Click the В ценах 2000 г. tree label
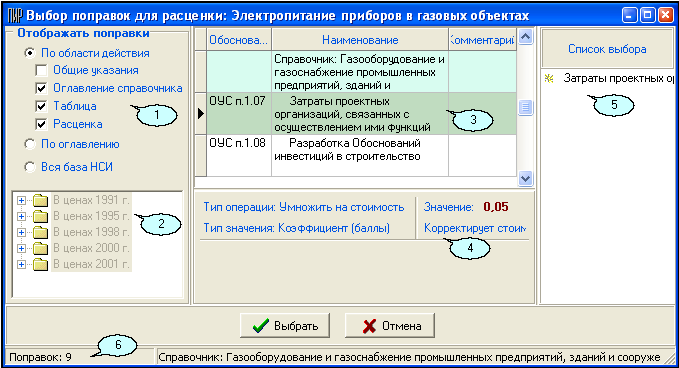679x368 pixels. pyautogui.click(x=91, y=248)
